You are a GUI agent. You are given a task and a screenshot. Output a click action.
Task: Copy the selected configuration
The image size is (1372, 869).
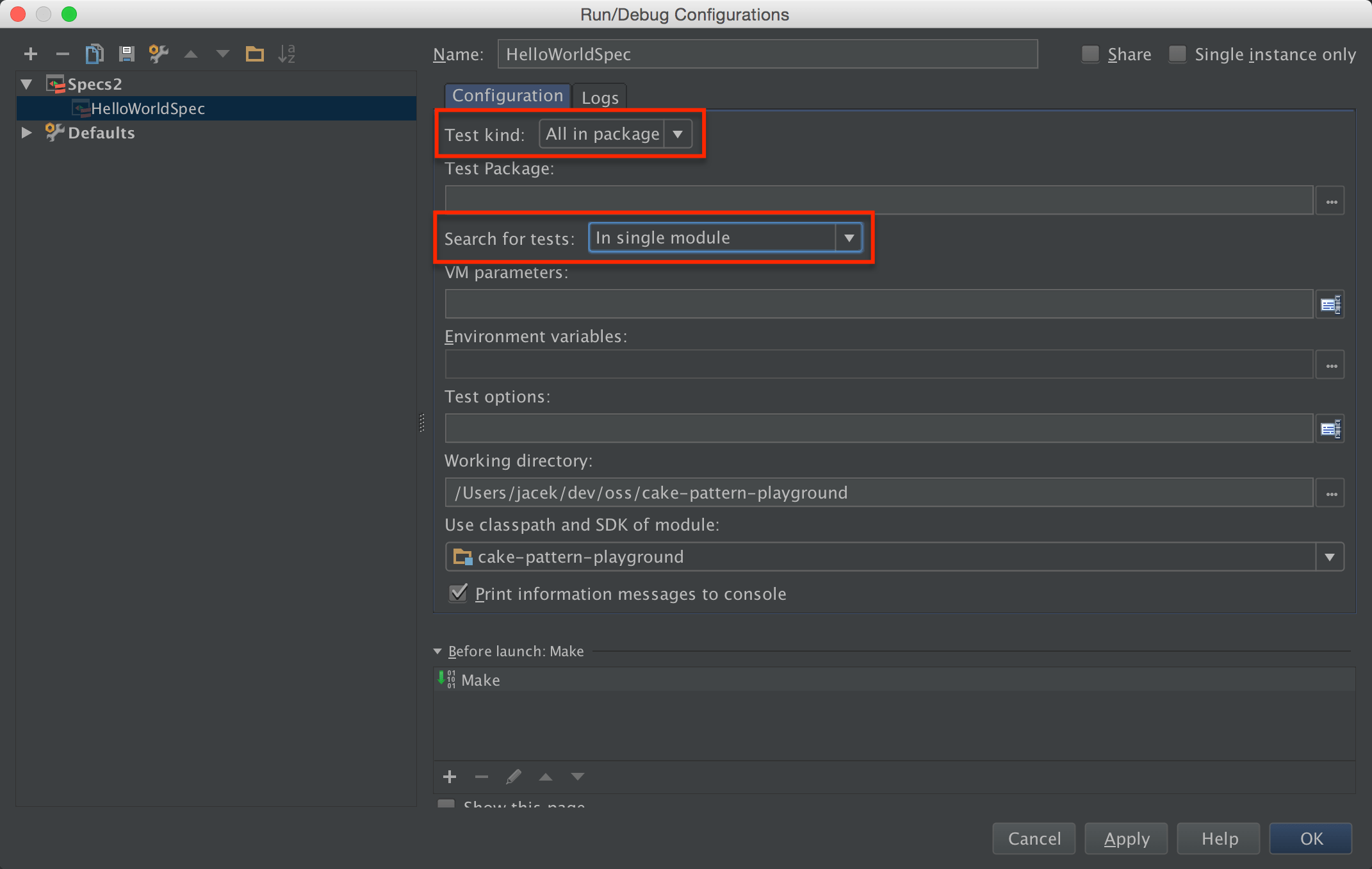pyautogui.click(x=94, y=54)
